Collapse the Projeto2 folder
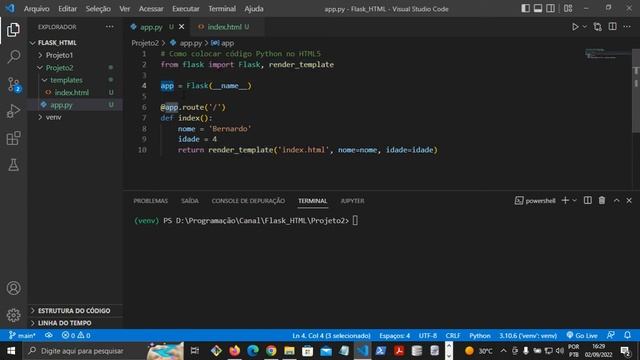 click(x=75, y=68)
